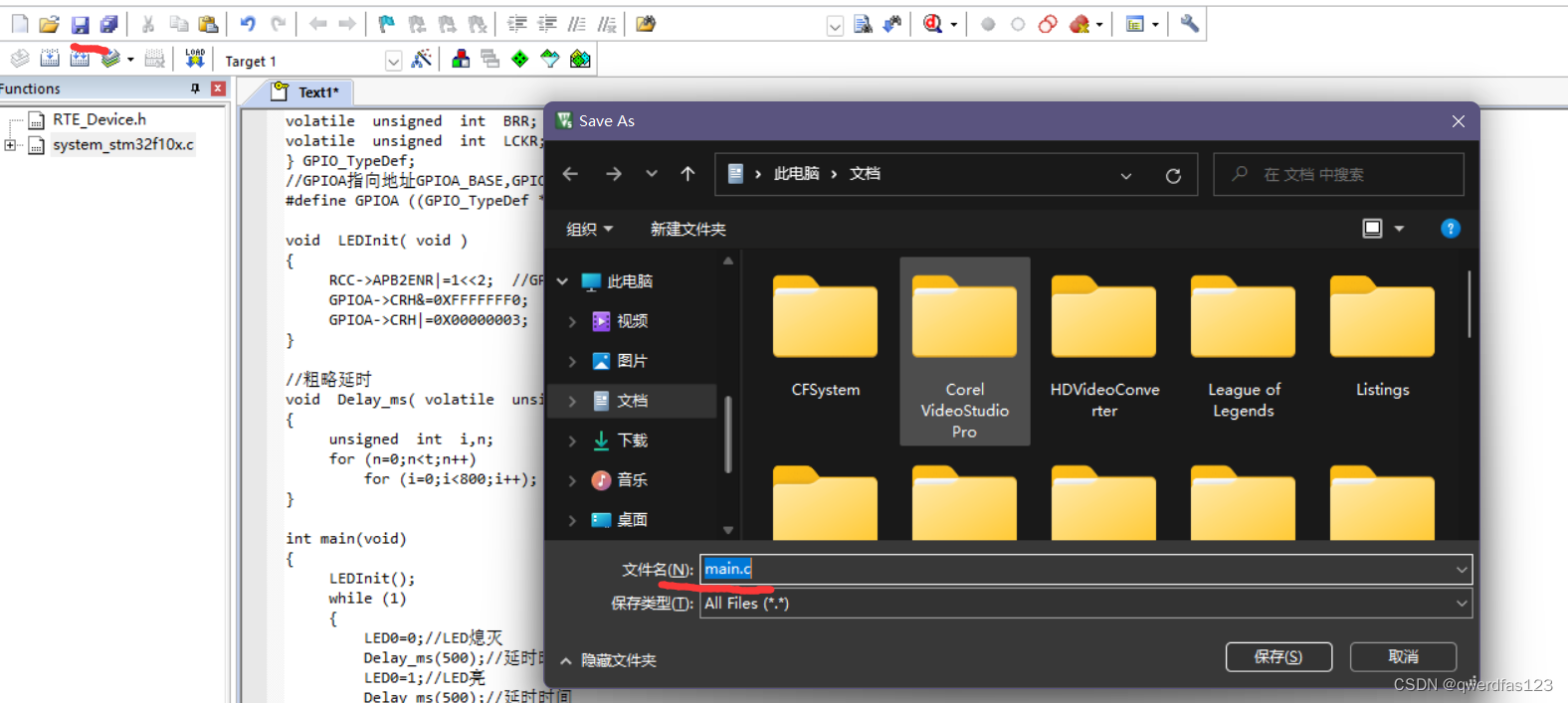This screenshot has width=1568, height=703.
Task: Go back in the Save As dialog
Action: (x=570, y=174)
